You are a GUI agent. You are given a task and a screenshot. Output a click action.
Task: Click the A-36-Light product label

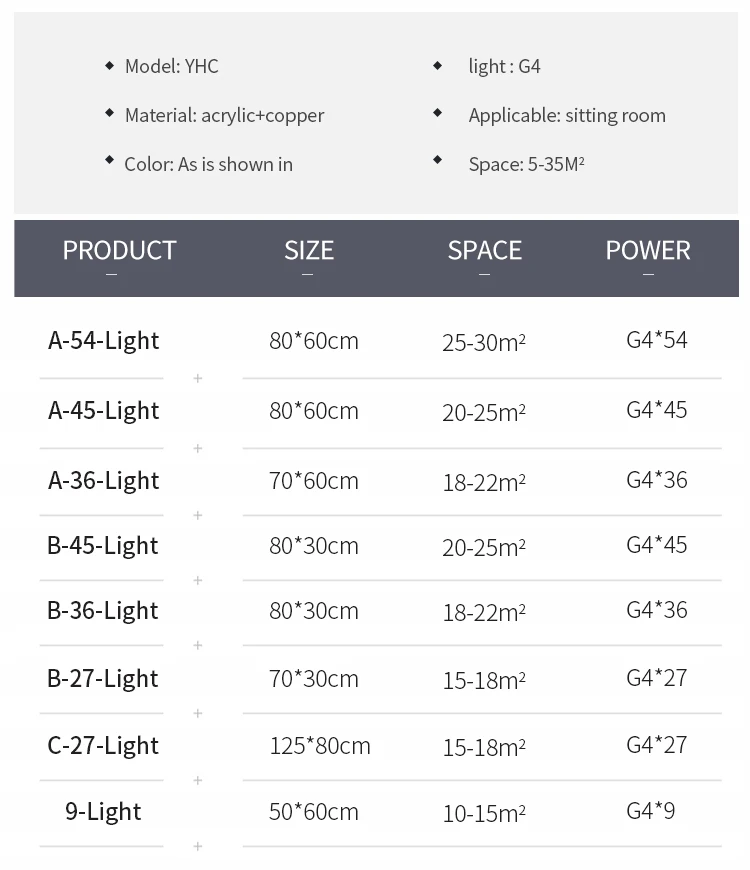103,480
